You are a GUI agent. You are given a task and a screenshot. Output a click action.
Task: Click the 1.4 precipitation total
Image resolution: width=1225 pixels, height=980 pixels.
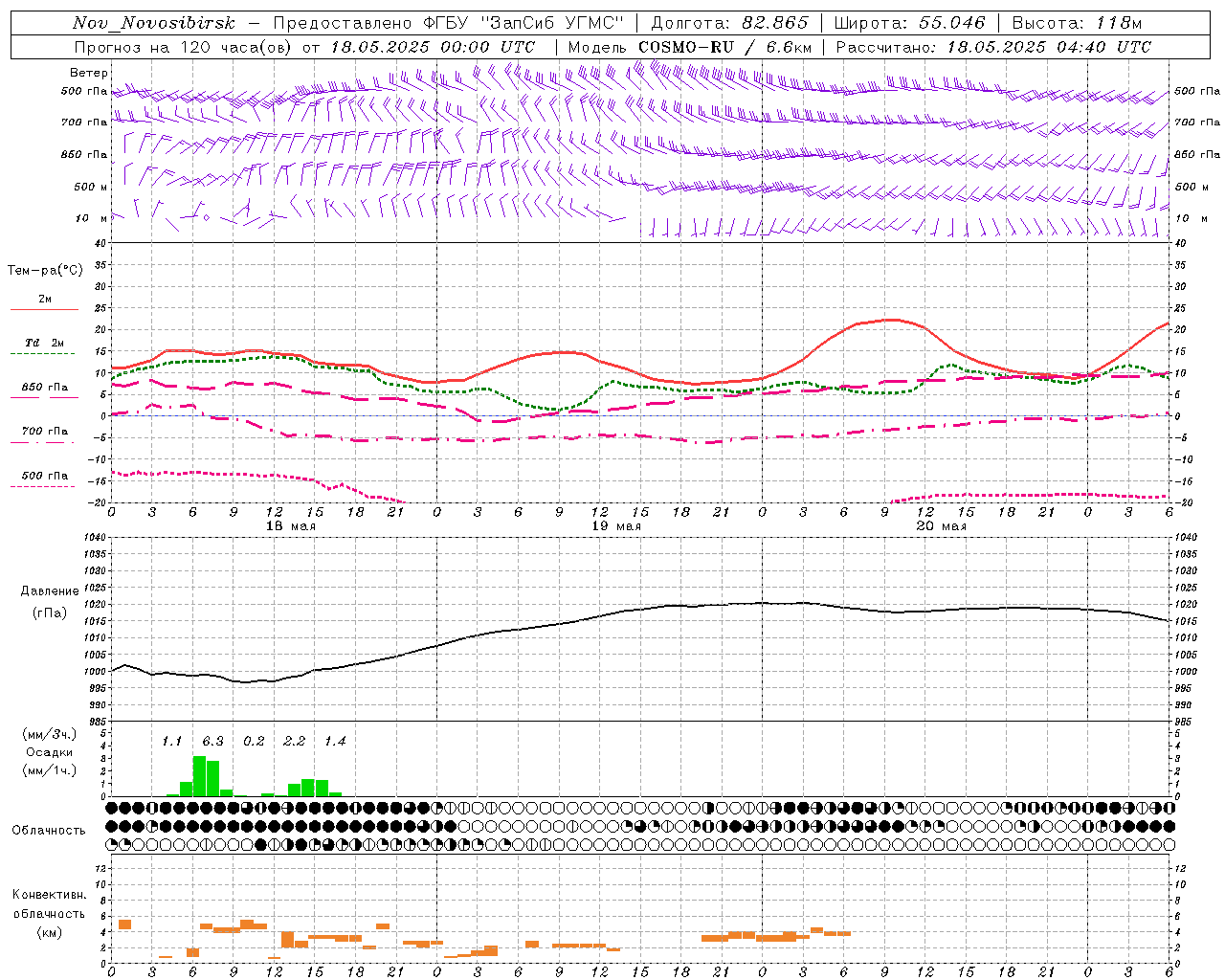335,742
